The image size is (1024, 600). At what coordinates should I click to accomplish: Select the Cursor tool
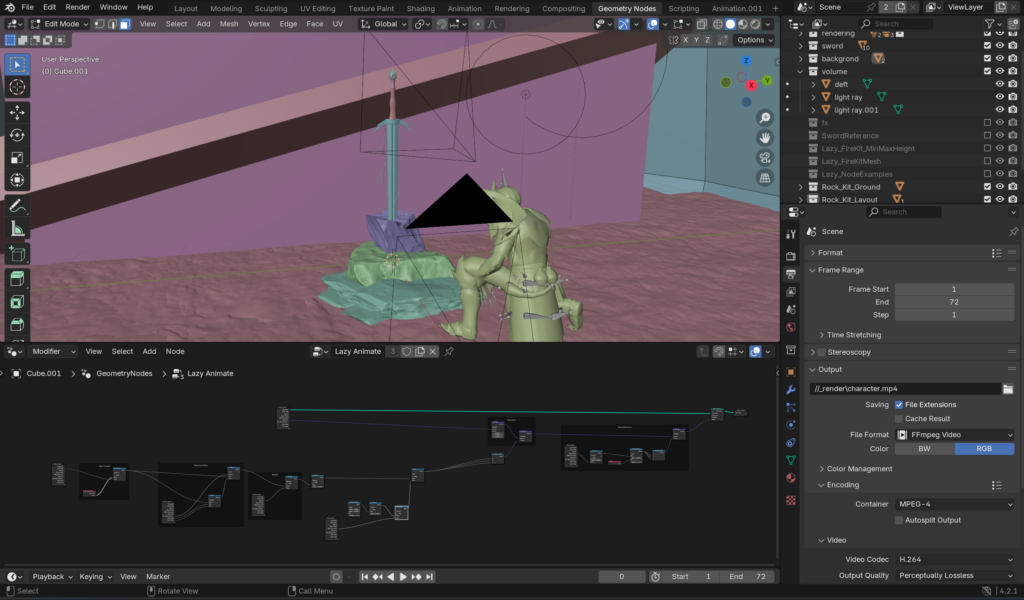[17, 87]
